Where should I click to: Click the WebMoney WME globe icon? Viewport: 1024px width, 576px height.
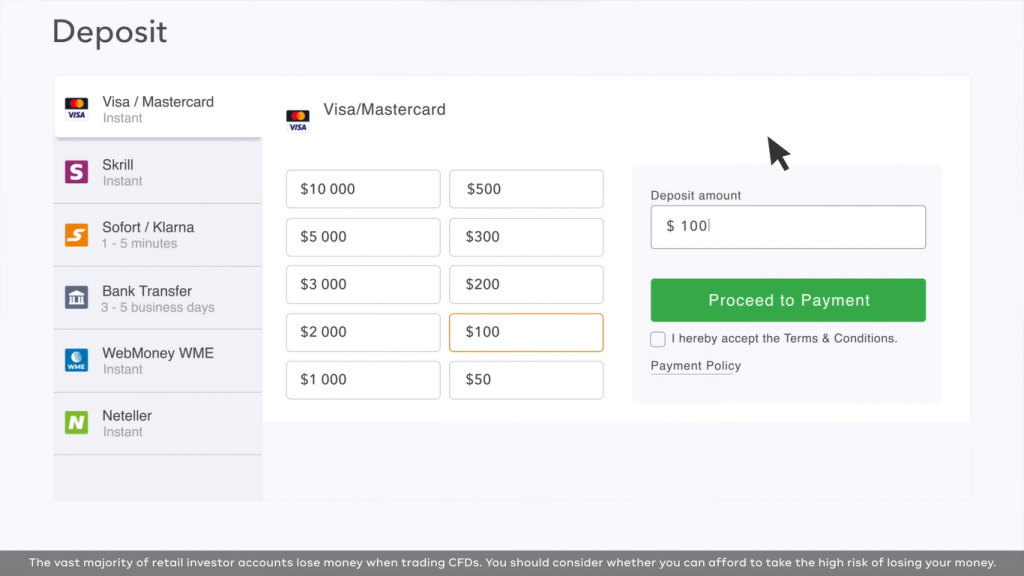pos(77,359)
